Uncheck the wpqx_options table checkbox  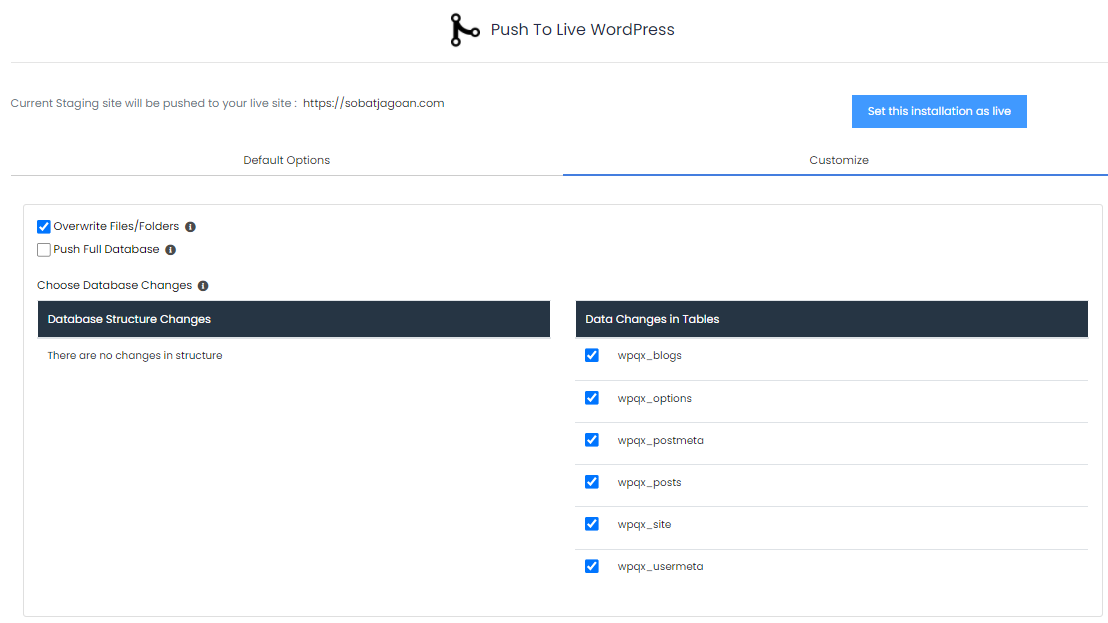(591, 398)
